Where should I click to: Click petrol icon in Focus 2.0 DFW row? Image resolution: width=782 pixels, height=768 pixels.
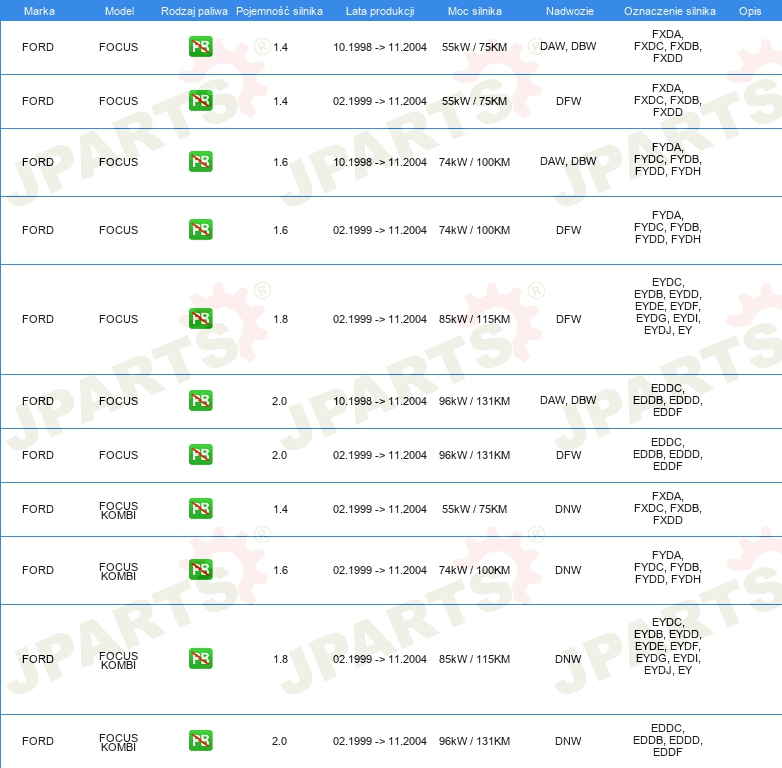coord(200,454)
